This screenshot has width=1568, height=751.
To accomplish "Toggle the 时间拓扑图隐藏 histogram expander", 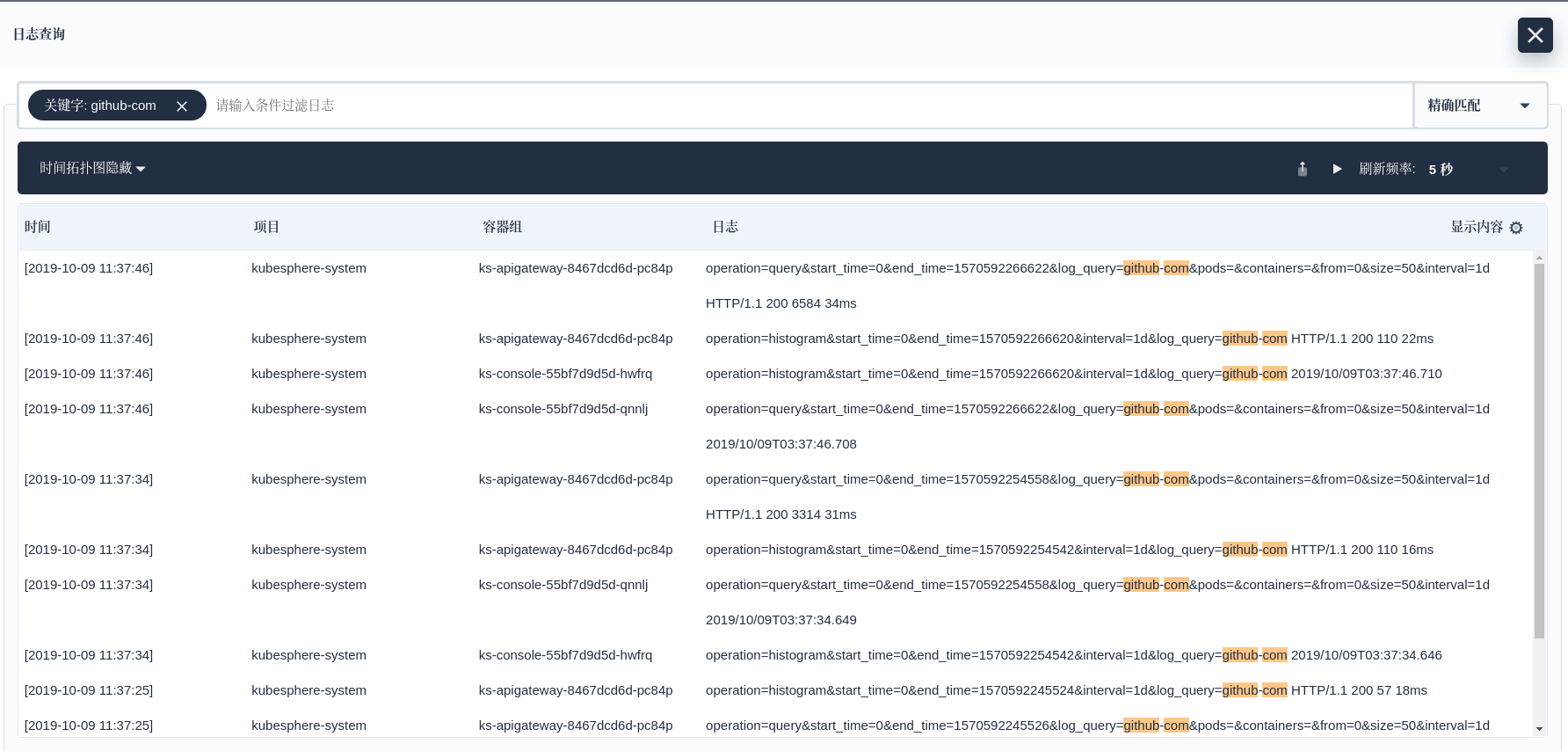I will pyautogui.click(x=92, y=168).
